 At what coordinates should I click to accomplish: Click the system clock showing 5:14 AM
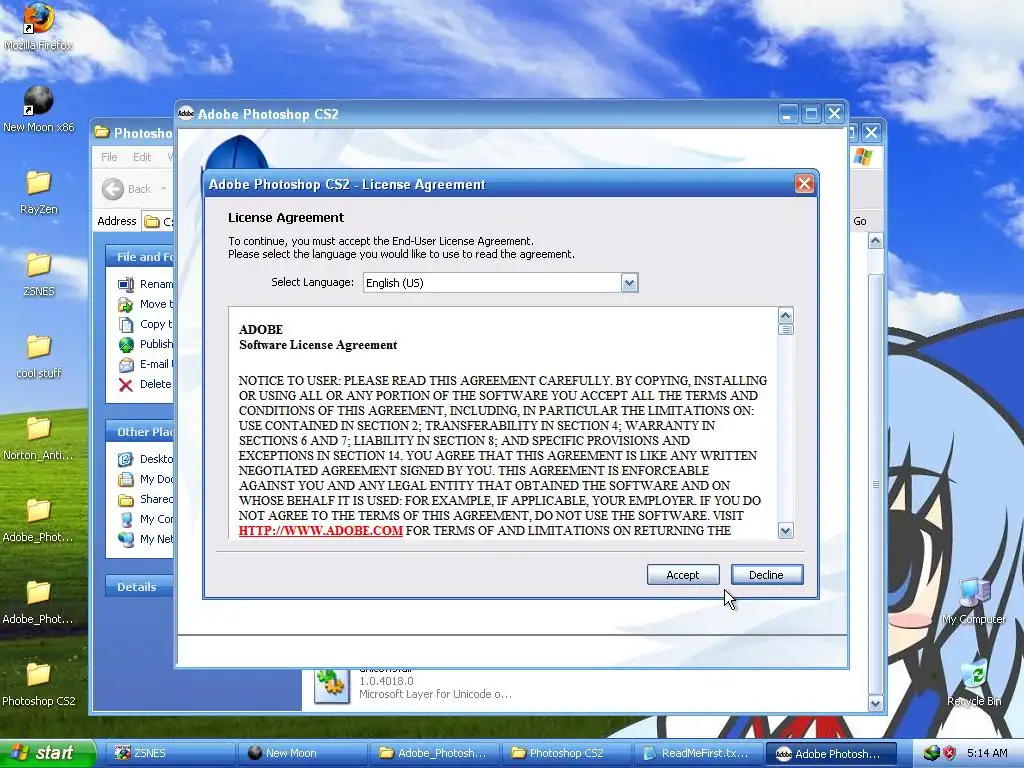click(x=987, y=753)
